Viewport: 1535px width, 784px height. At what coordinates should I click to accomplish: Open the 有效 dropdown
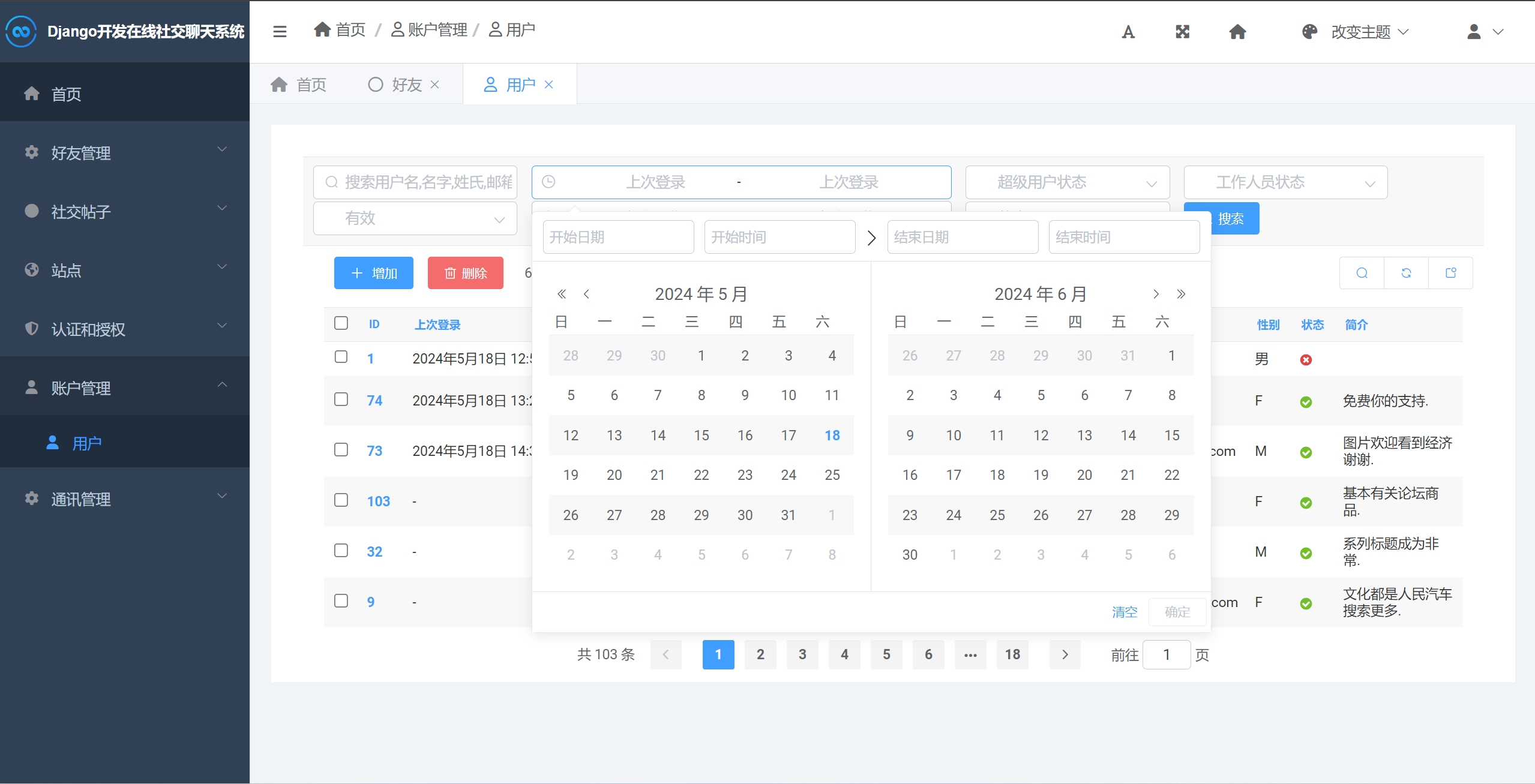click(x=415, y=218)
